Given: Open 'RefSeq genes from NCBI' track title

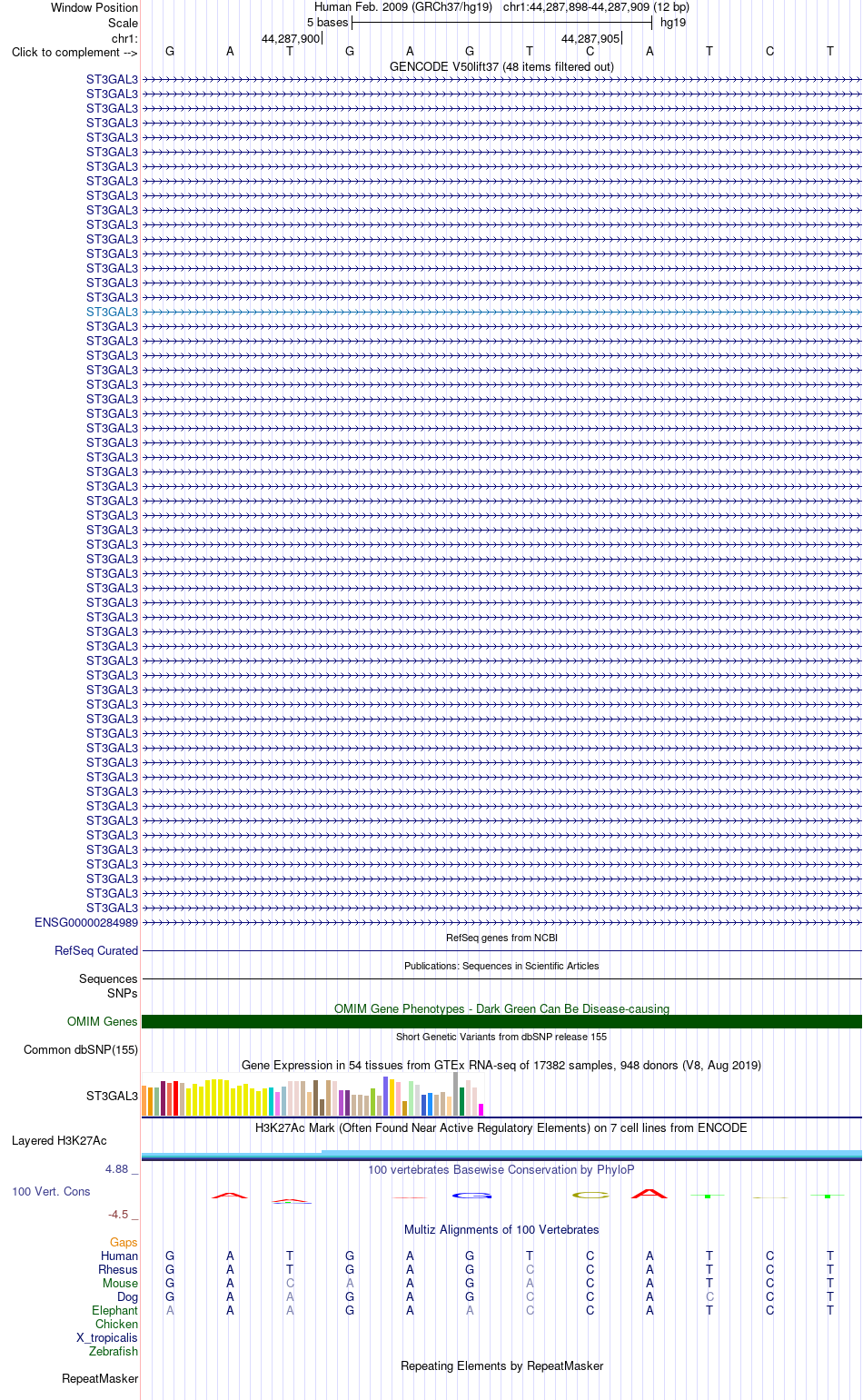Looking at the screenshot, I should coord(501,938).
